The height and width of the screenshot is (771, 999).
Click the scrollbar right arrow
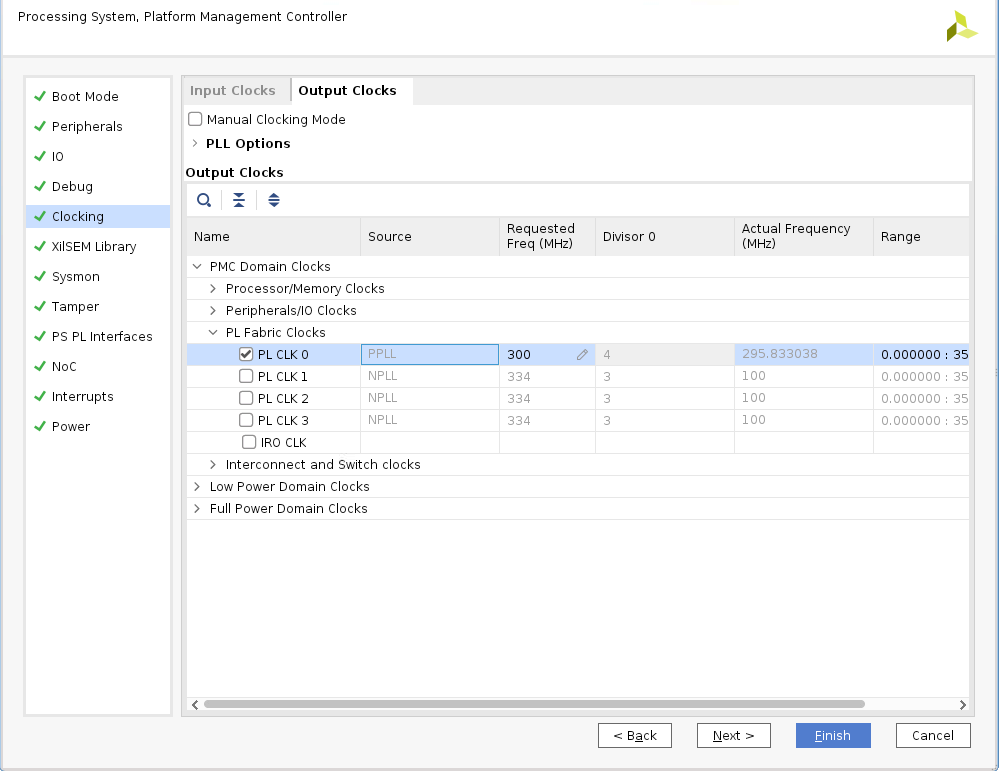[x=963, y=704]
